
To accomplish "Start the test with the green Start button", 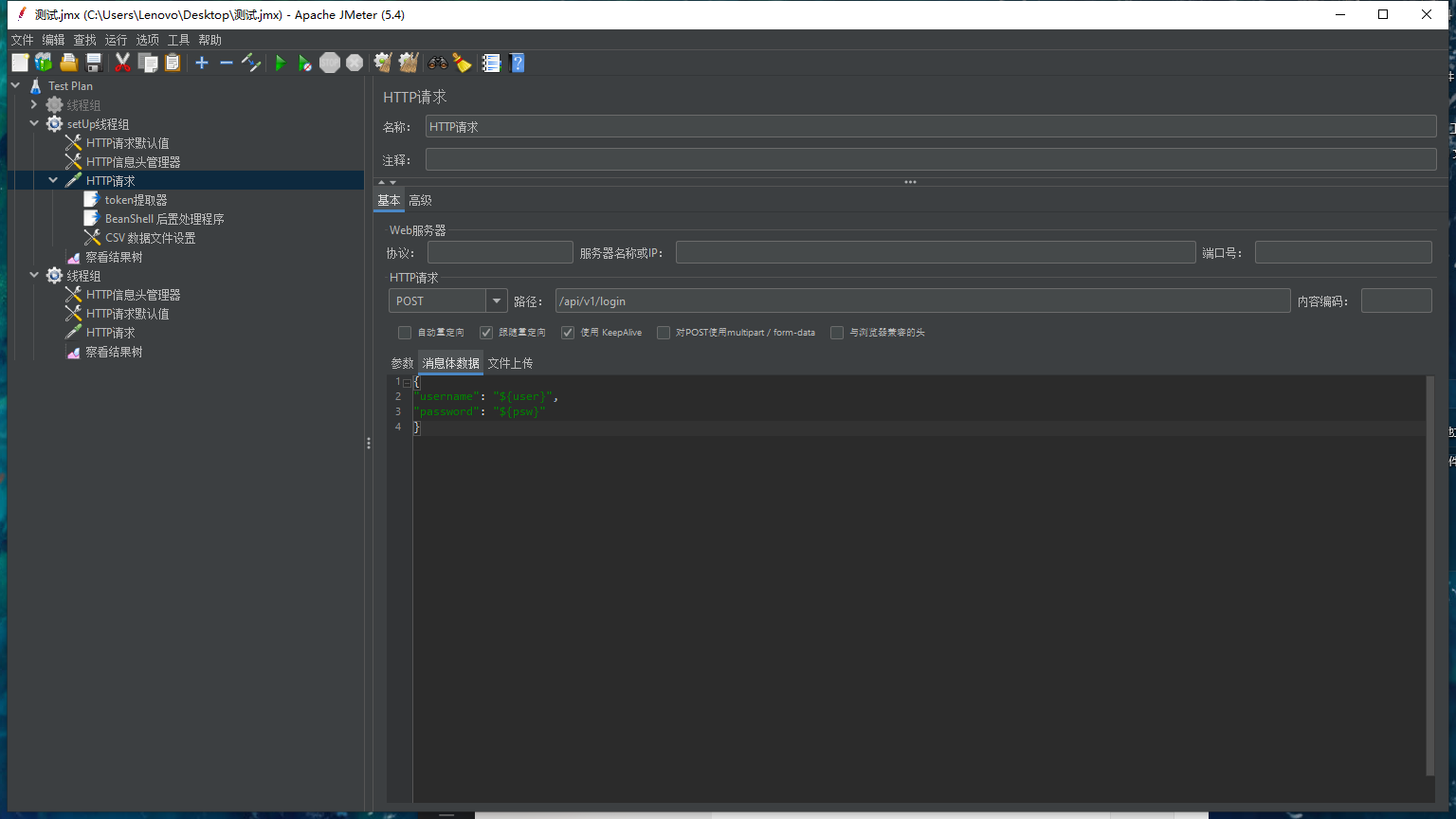I will 281,63.
